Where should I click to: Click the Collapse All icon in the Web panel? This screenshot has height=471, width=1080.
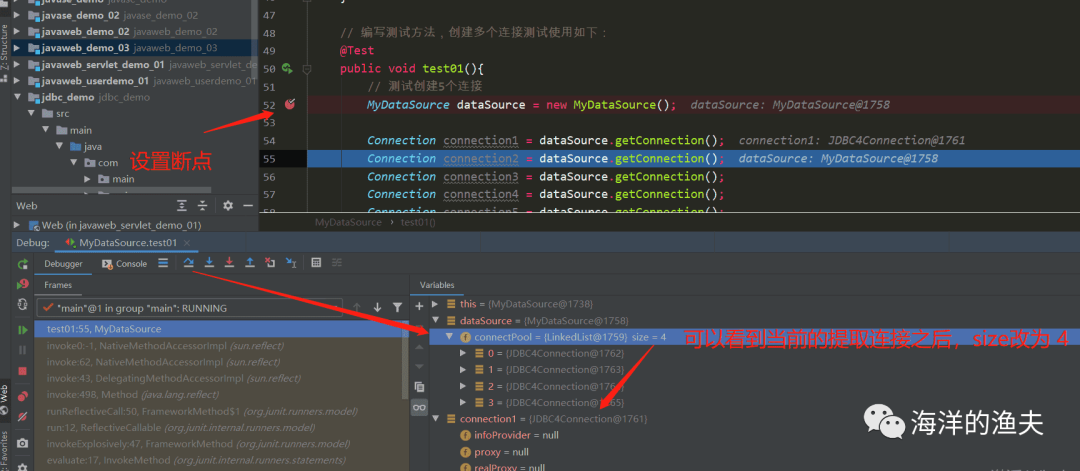(202, 206)
